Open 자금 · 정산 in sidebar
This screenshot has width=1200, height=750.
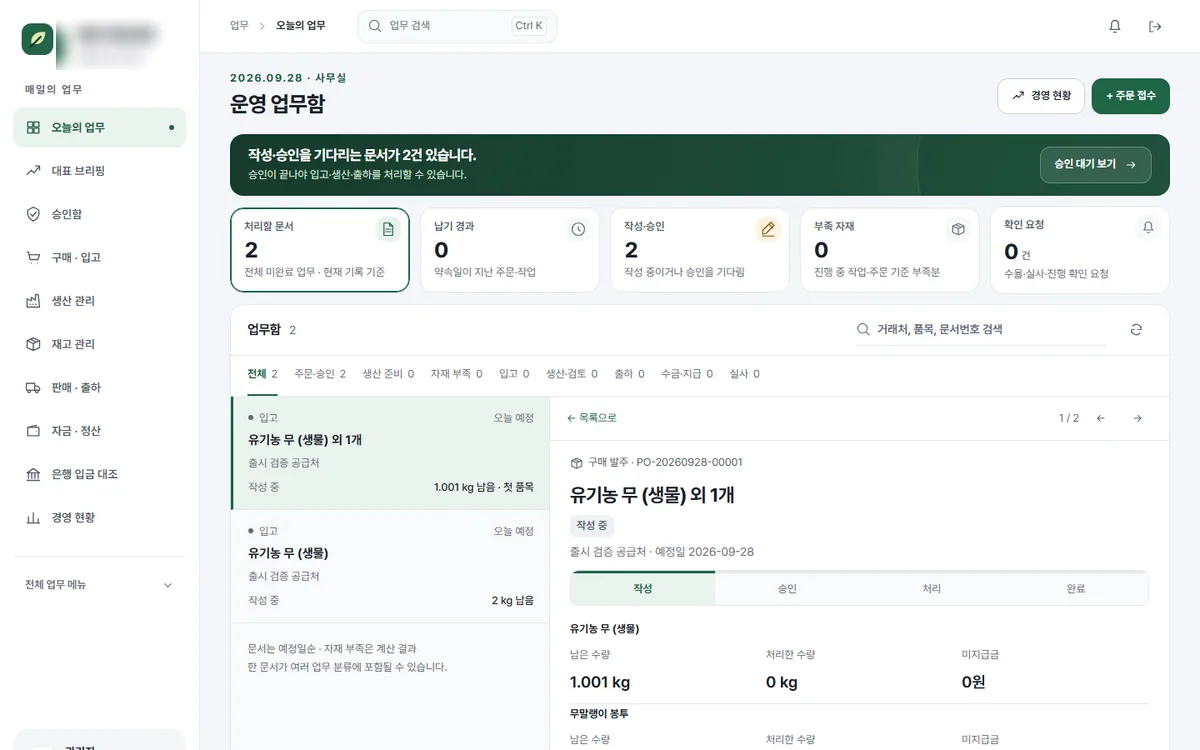pyautogui.click(x=99, y=431)
